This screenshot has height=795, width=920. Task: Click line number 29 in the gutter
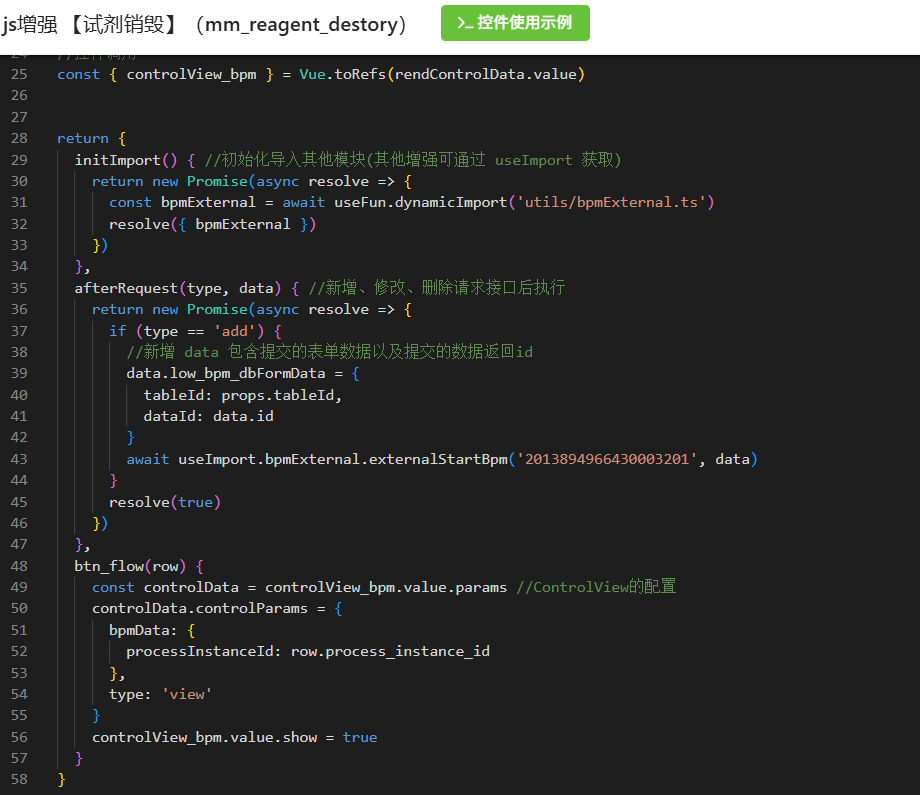(x=19, y=160)
